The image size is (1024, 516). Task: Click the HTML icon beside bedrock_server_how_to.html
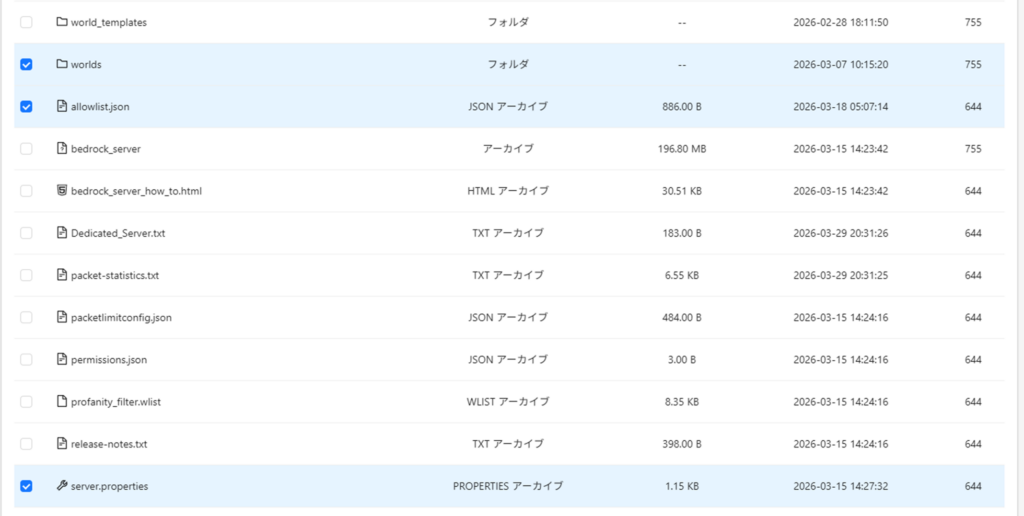tap(62, 191)
